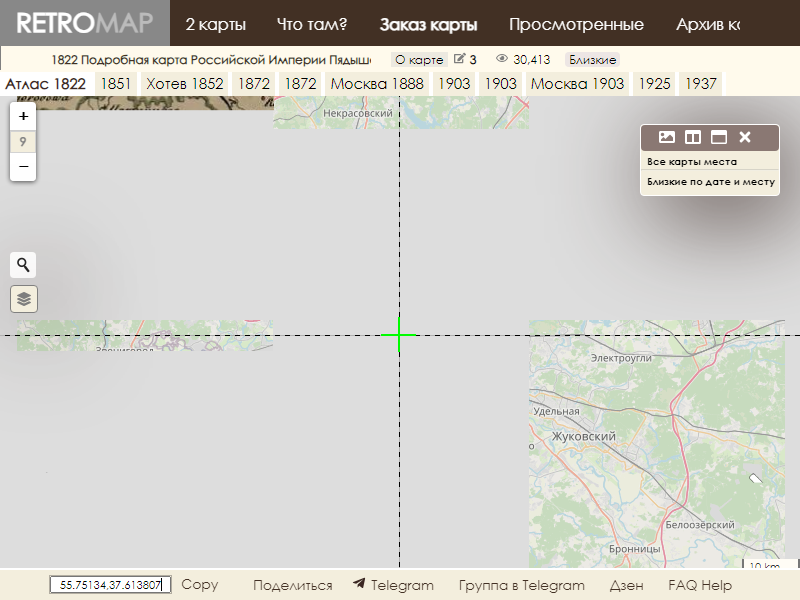Click the 30,413 views count
Image resolution: width=800 pixels, height=600 pixels.
tap(532, 60)
